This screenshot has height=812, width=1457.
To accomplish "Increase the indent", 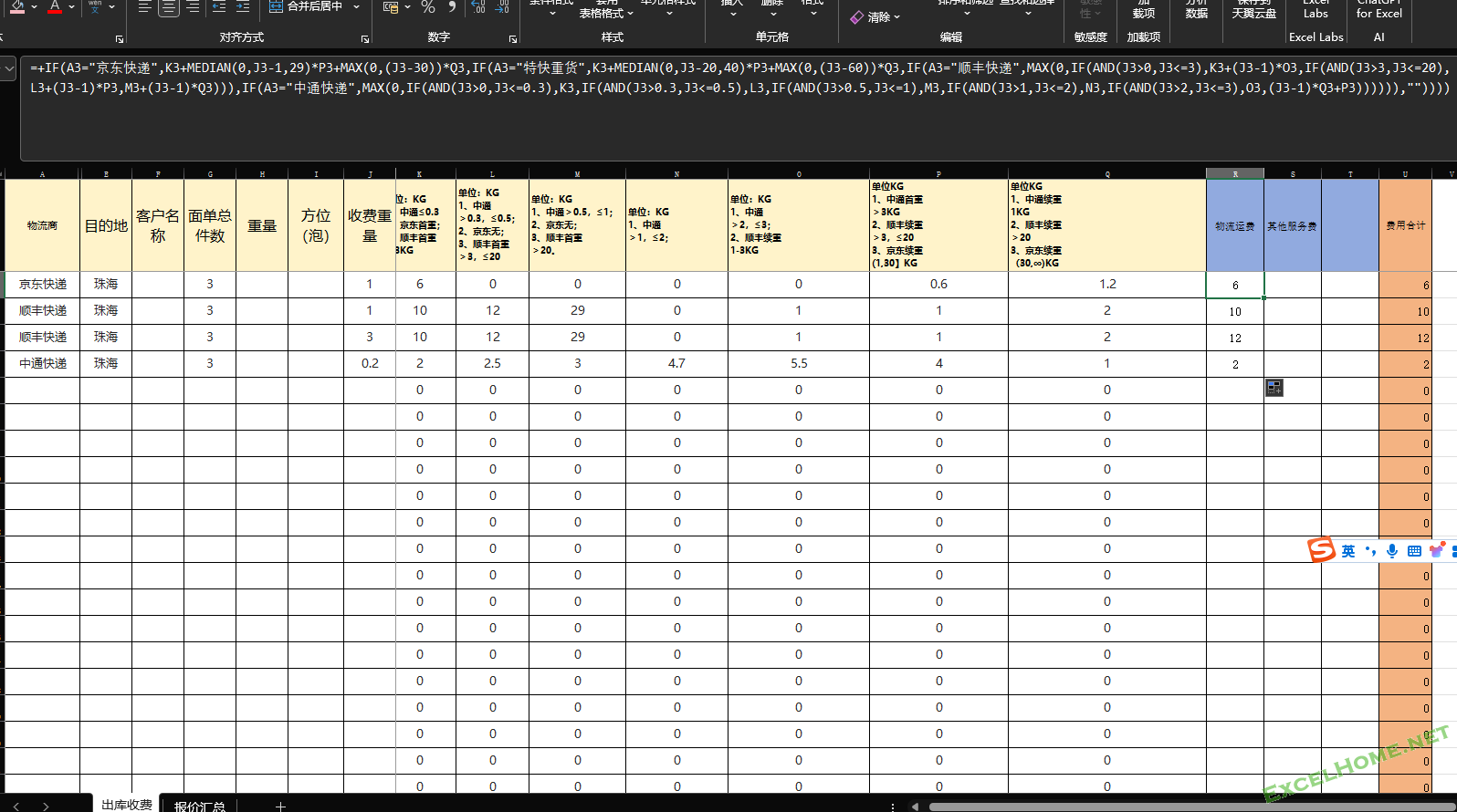I will pos(242,6).
